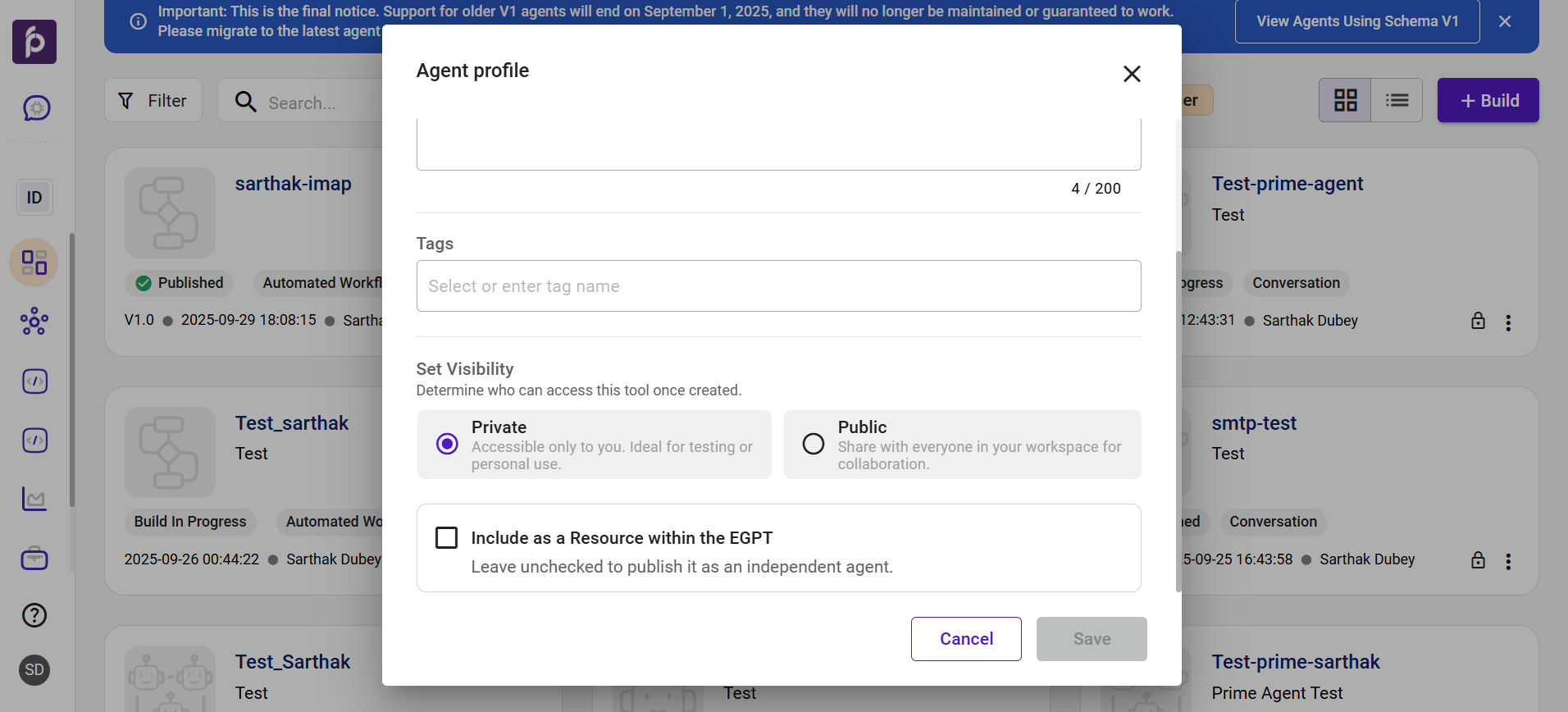Switch to grid view layout
The image size is (1568, 712).
click(x=1345, y=101)
